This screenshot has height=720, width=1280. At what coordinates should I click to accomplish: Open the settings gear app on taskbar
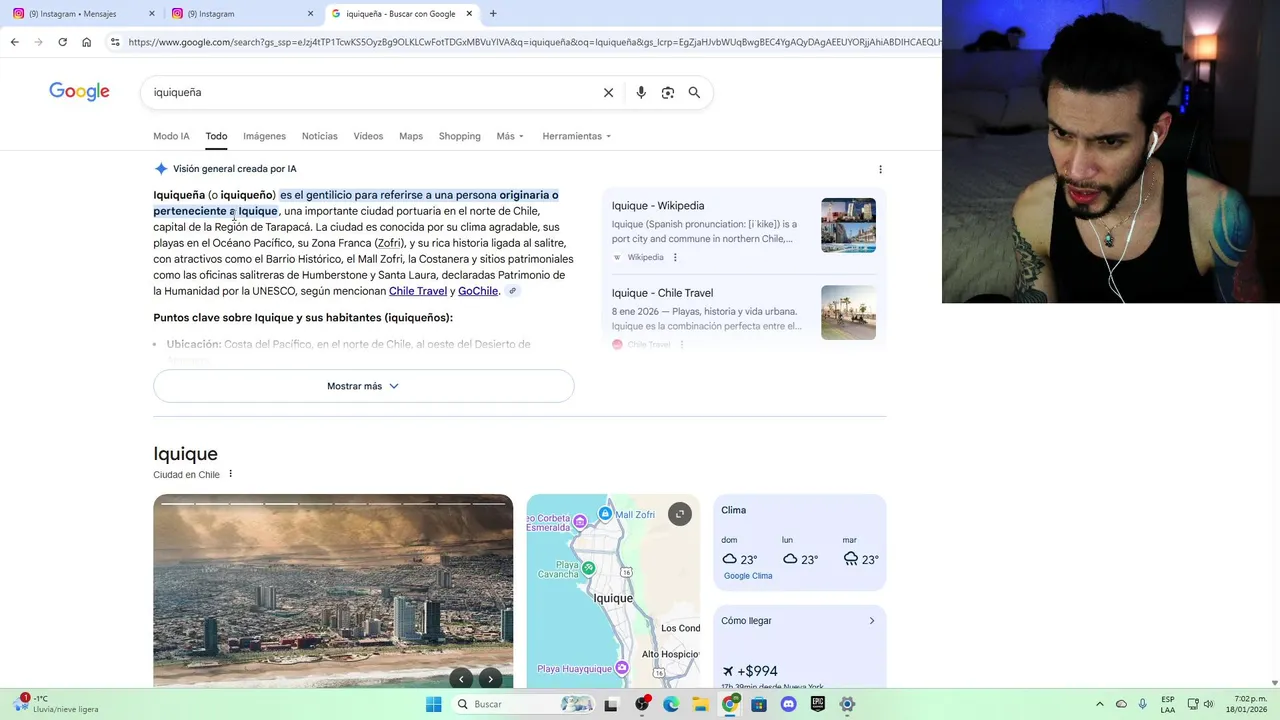click(x=847, y=704)
